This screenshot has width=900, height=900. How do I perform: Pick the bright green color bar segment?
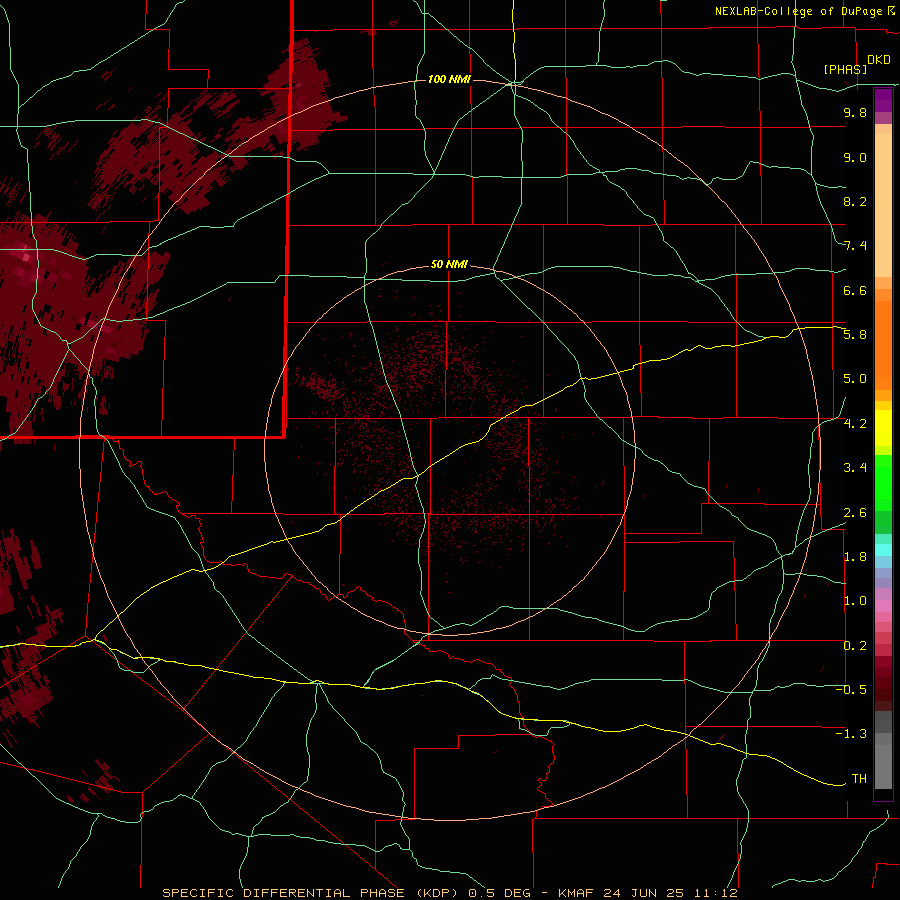pos(883,482)
